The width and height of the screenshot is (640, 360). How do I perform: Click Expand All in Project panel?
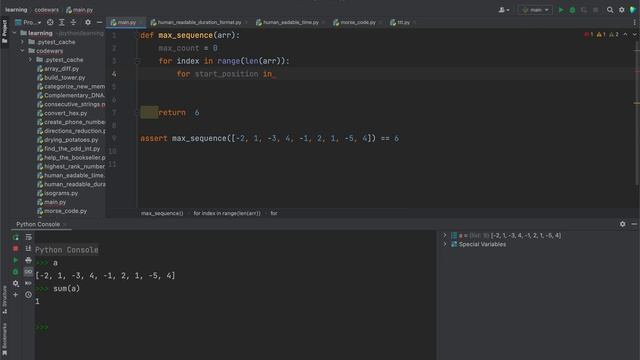(x=62, y=22)
